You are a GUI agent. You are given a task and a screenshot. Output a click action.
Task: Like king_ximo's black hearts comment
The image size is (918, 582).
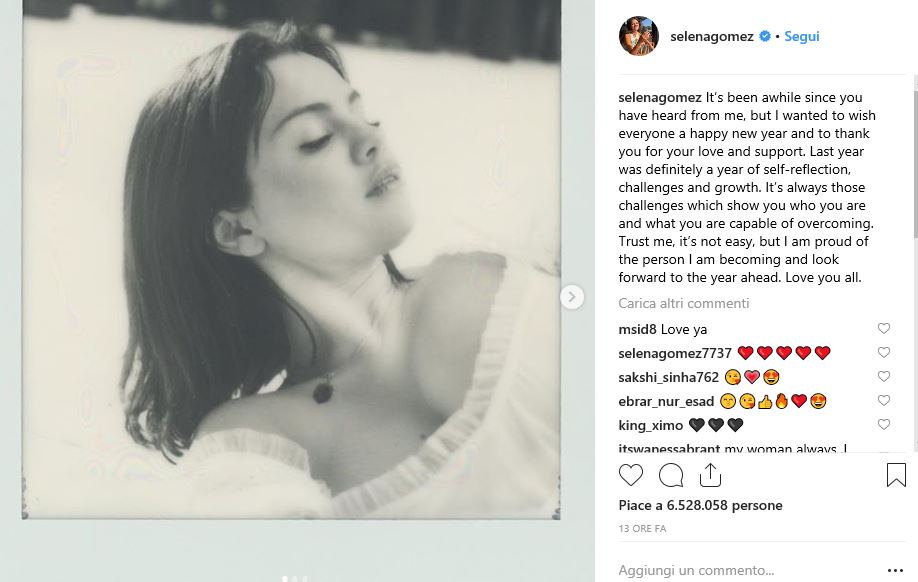[884, 425]
